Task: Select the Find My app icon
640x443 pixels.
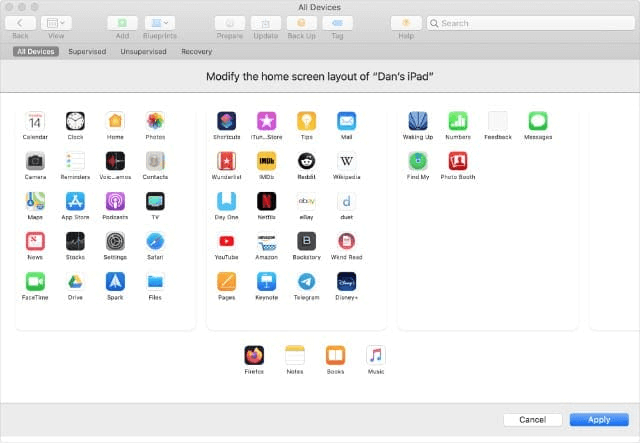Action: tap(417, 160)
